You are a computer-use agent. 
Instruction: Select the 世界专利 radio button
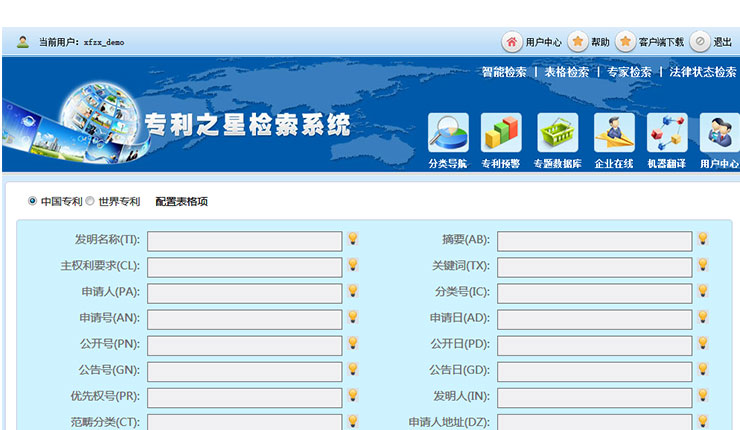tap(90, 201)
